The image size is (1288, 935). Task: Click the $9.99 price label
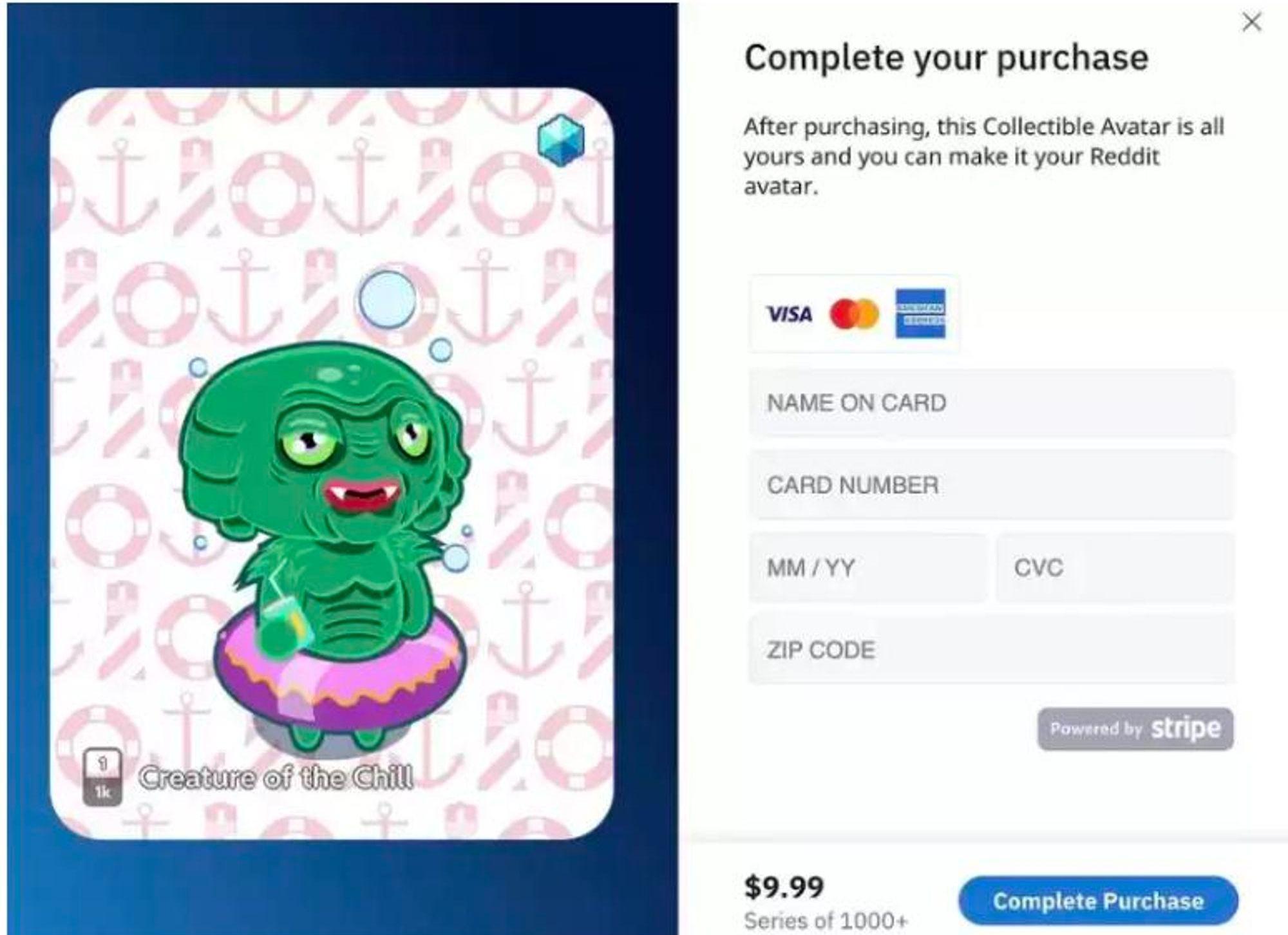784,887
